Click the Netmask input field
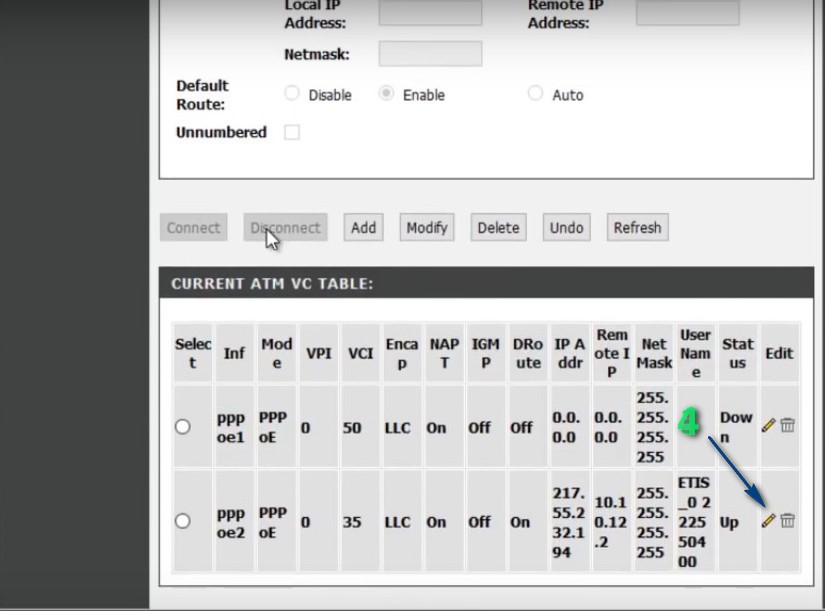The image size is (825, 611). [430, 54]
